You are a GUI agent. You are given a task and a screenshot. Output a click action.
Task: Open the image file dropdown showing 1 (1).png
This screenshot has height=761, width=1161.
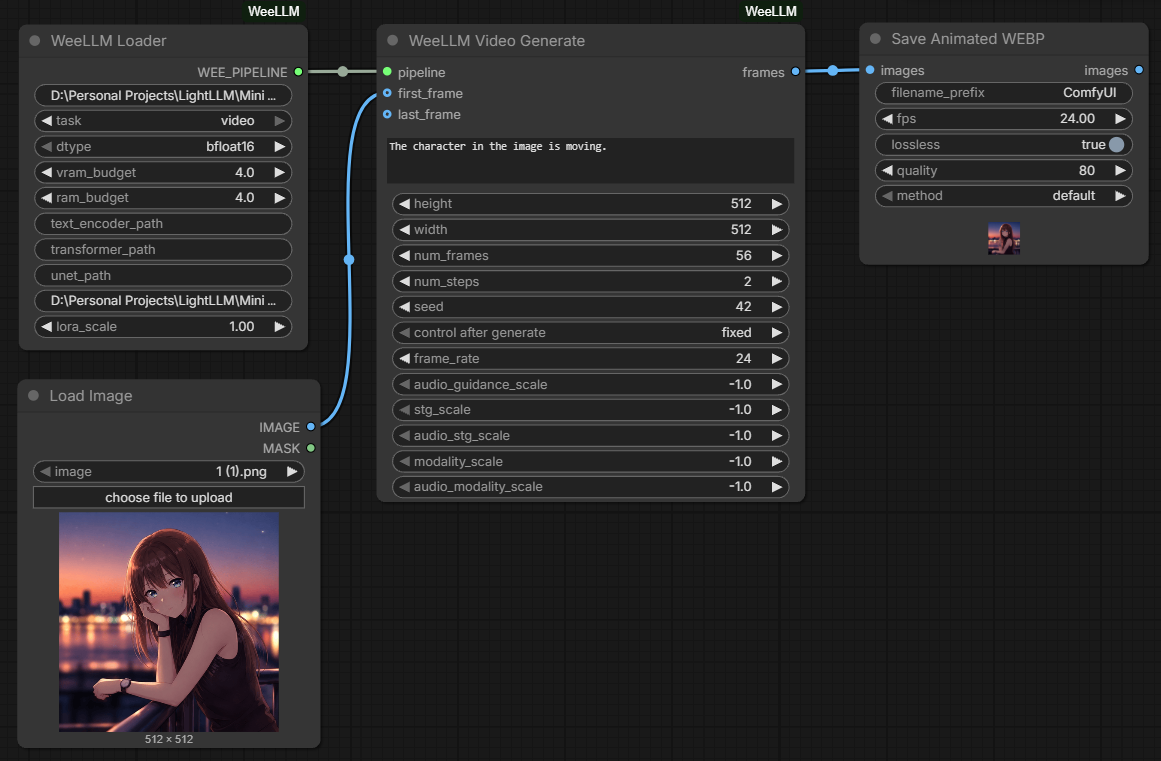coord(169,472)
